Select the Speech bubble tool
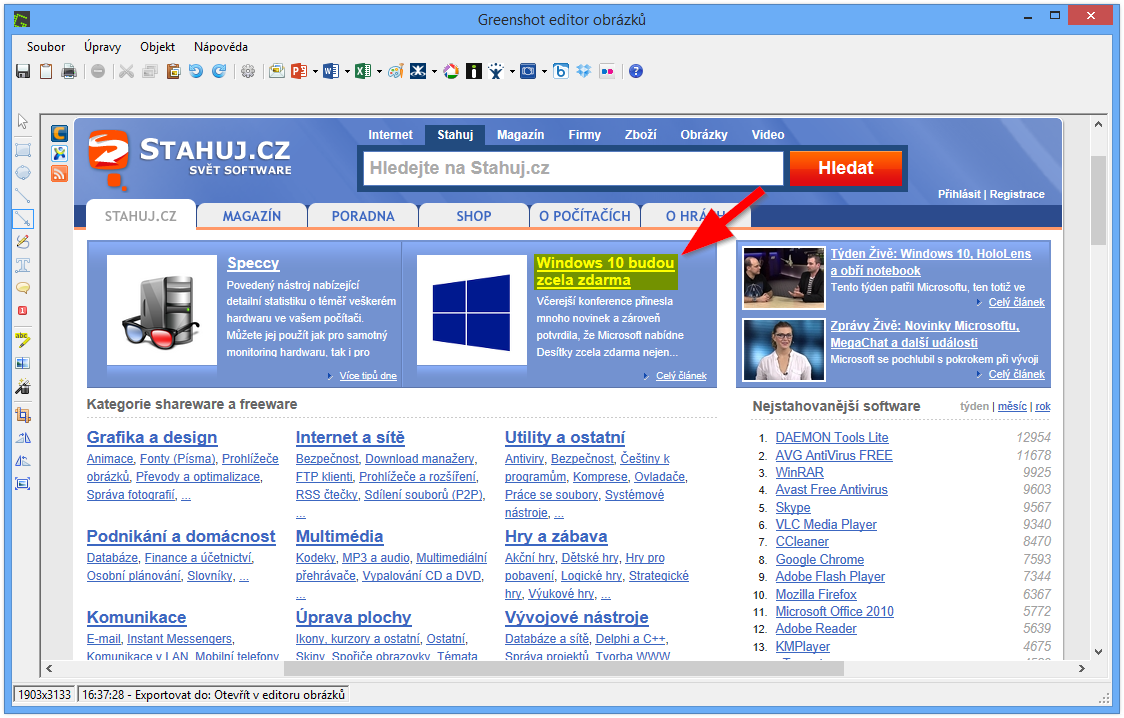This screenshot has width=1124, height=718. point(23,287)
